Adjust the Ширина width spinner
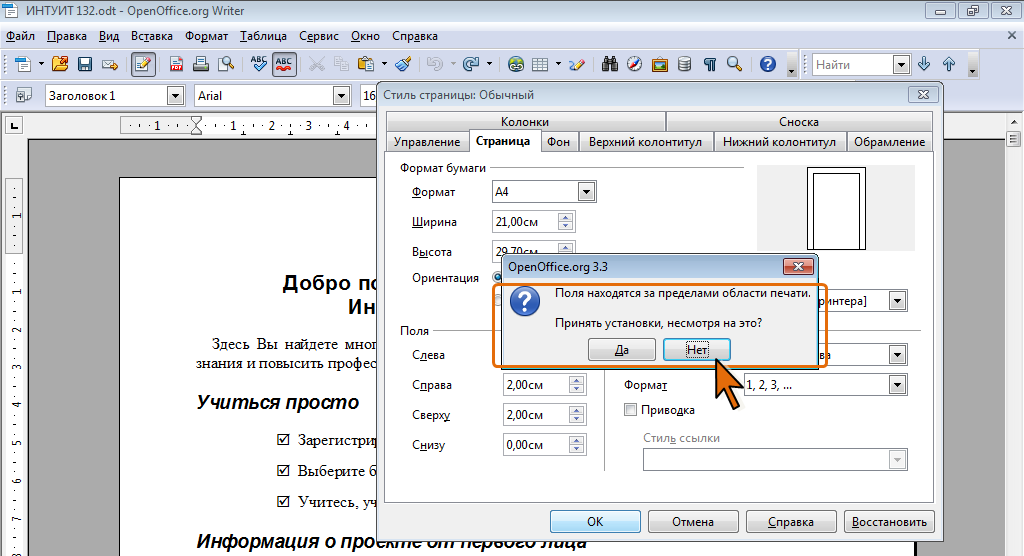This screenshot has height=556, width=1024. 566,221
